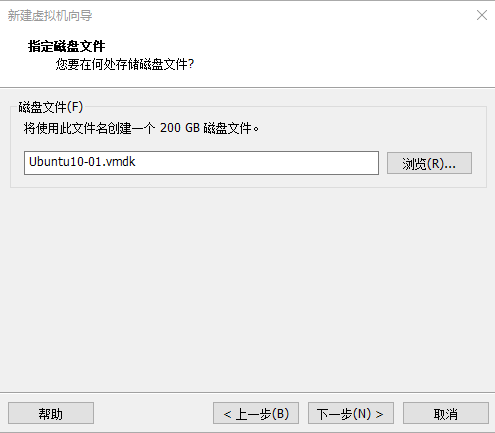Place cursor after .vmdk in filename field
Viewport: 495px width, 433px height.
tap(136, 162)
